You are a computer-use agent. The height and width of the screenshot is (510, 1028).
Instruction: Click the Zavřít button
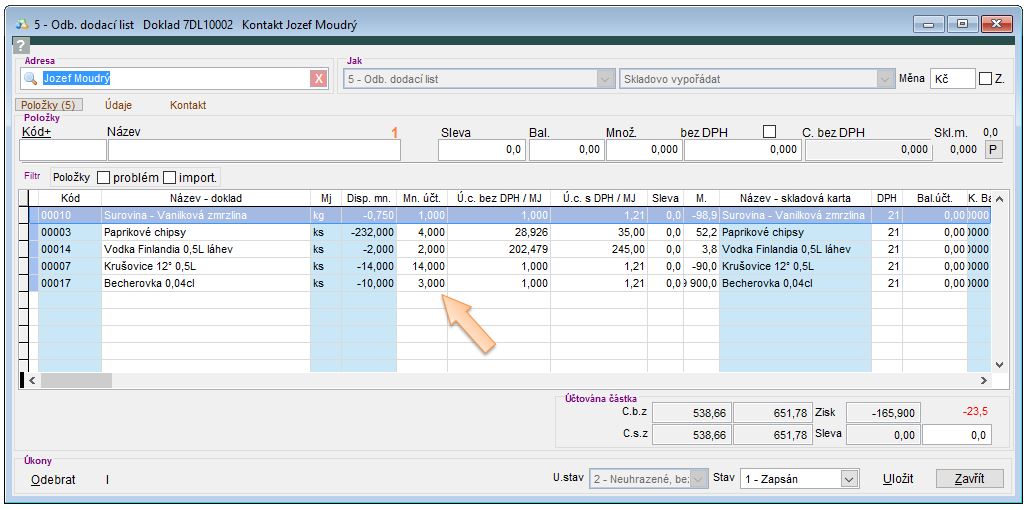tap(969, 479)
